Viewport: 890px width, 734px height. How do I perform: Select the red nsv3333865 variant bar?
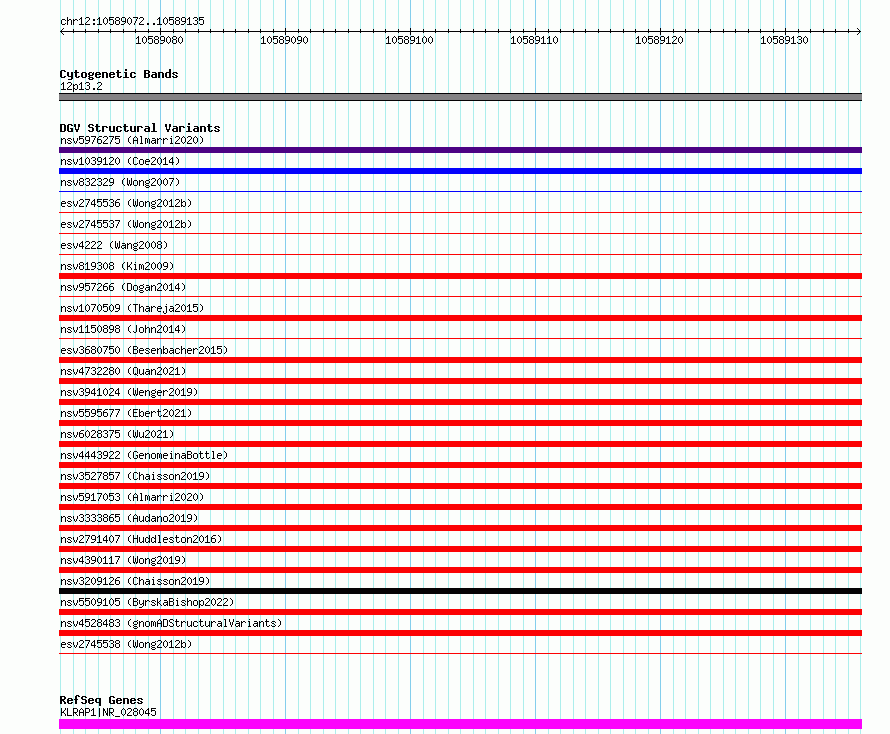tap(460, 529)
